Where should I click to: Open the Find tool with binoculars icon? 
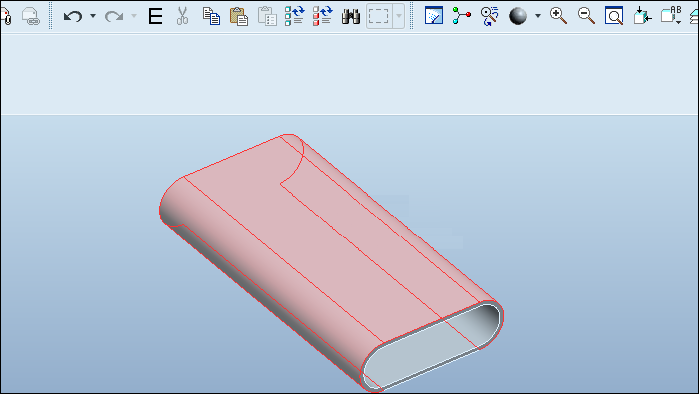(x=351, y=16)
